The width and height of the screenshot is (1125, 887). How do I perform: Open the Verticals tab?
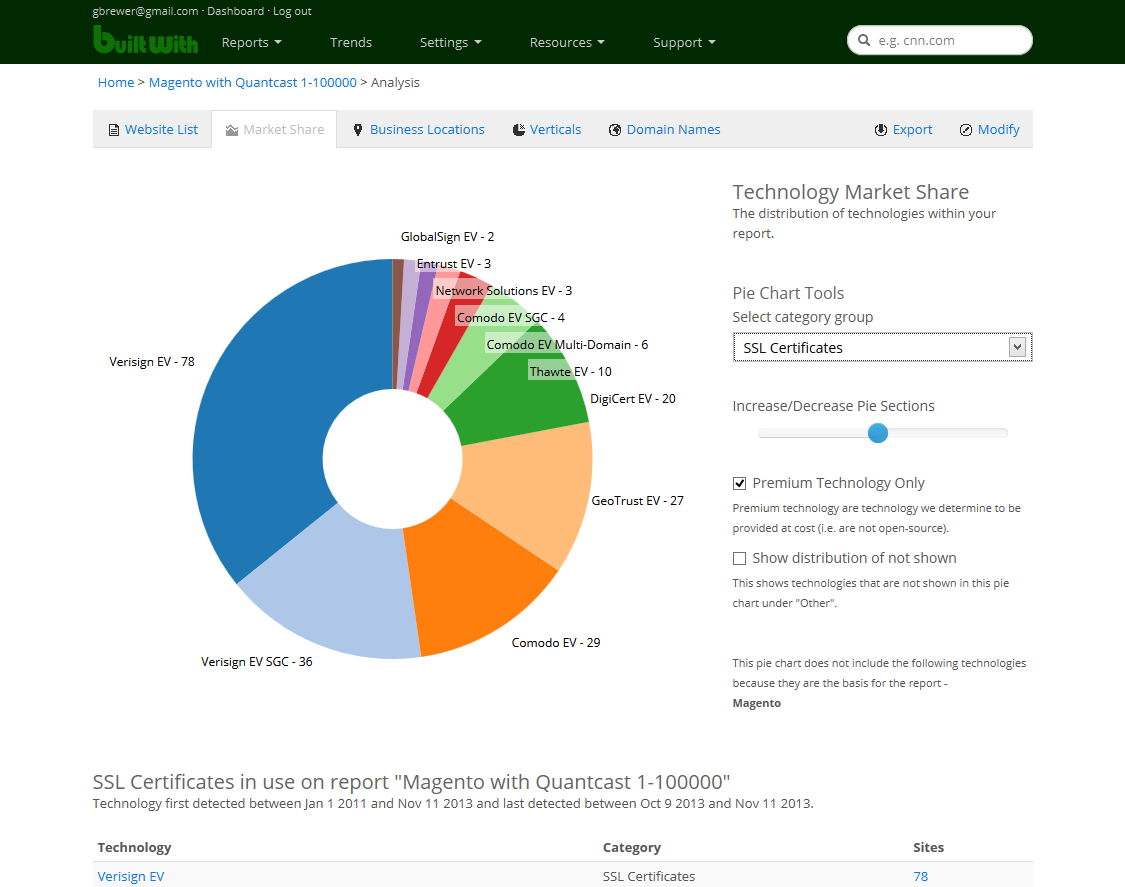pyautogui.click(x=547, y=129)
